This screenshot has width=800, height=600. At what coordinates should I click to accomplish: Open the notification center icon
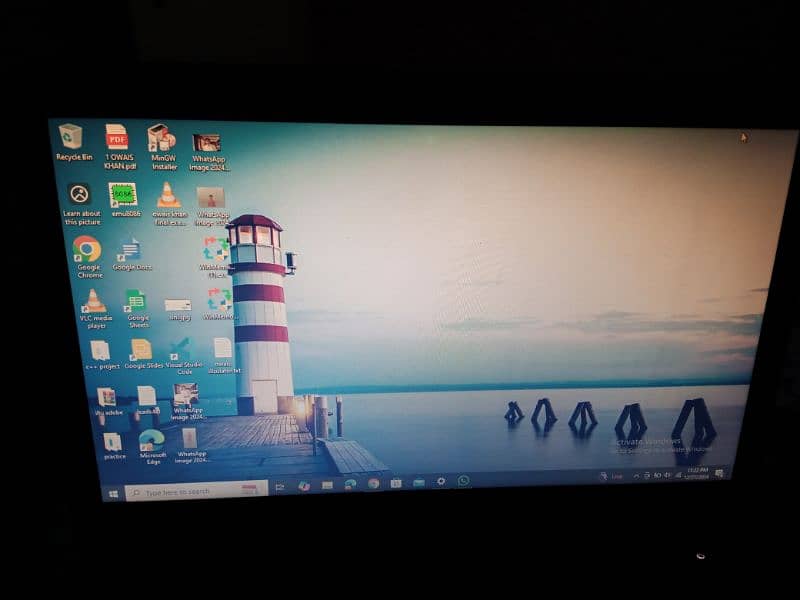coord(719,473)
